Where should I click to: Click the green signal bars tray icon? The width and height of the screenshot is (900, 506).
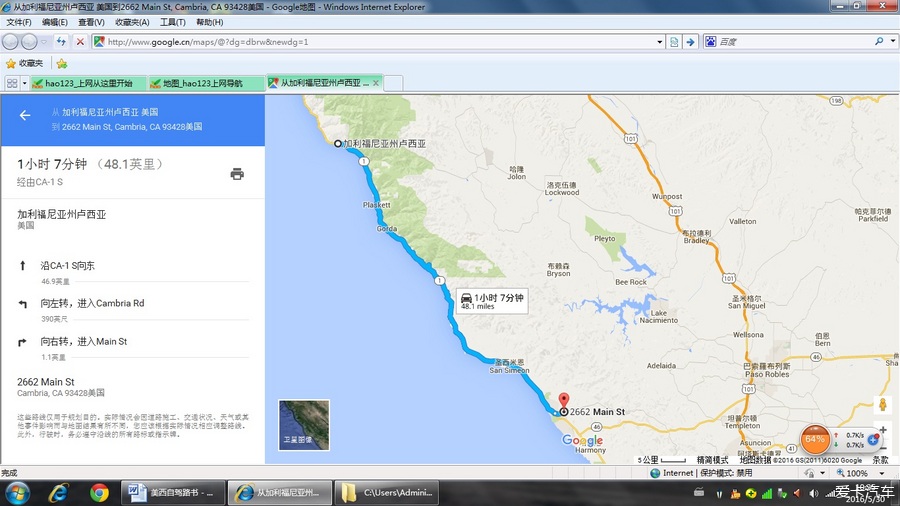pos(767,493)
